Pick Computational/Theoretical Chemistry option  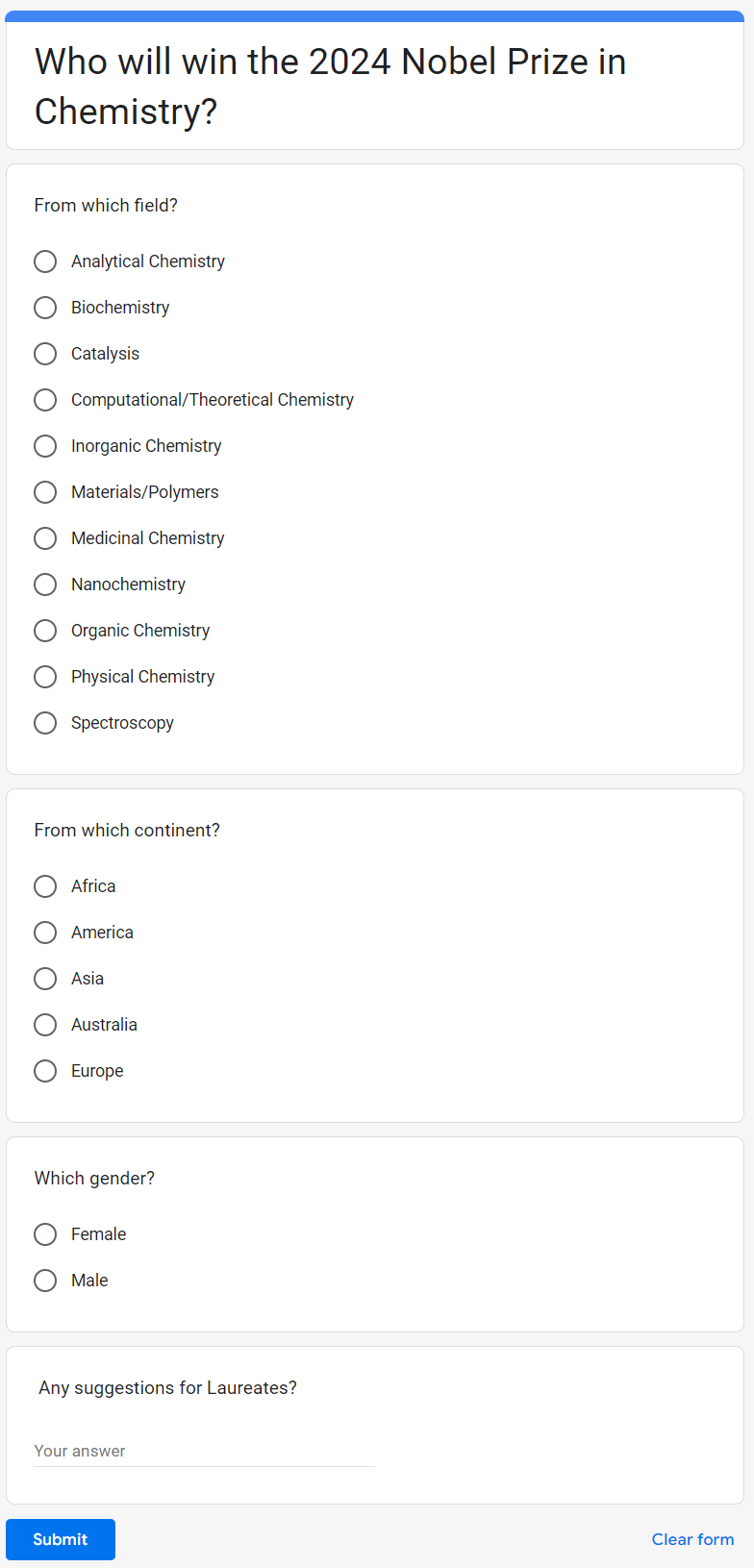(x=45, y=400)
